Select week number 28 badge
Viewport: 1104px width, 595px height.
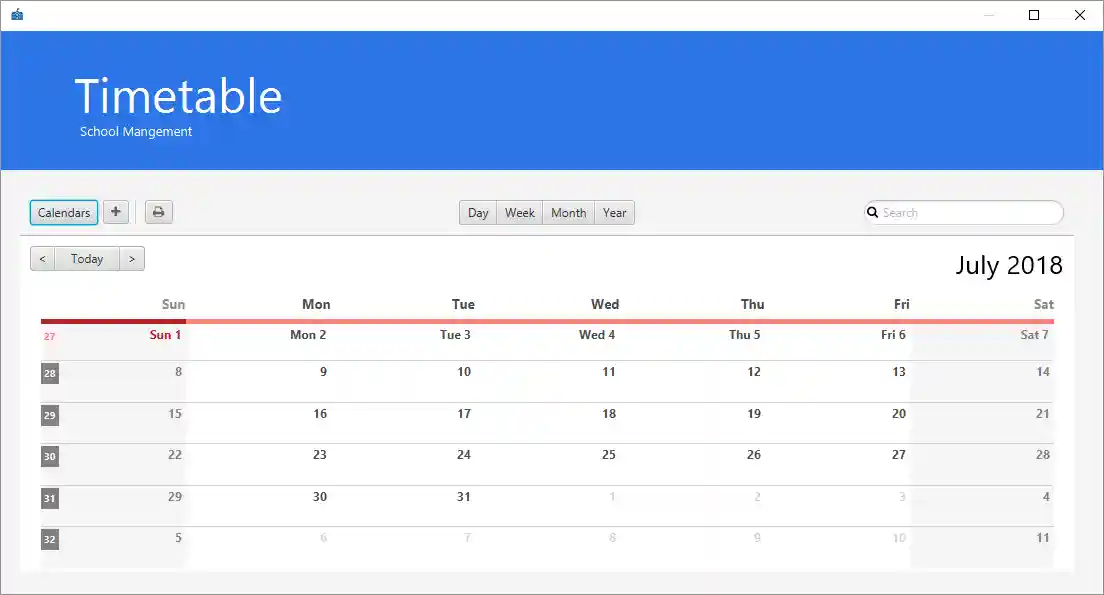(x=50, y=374)
